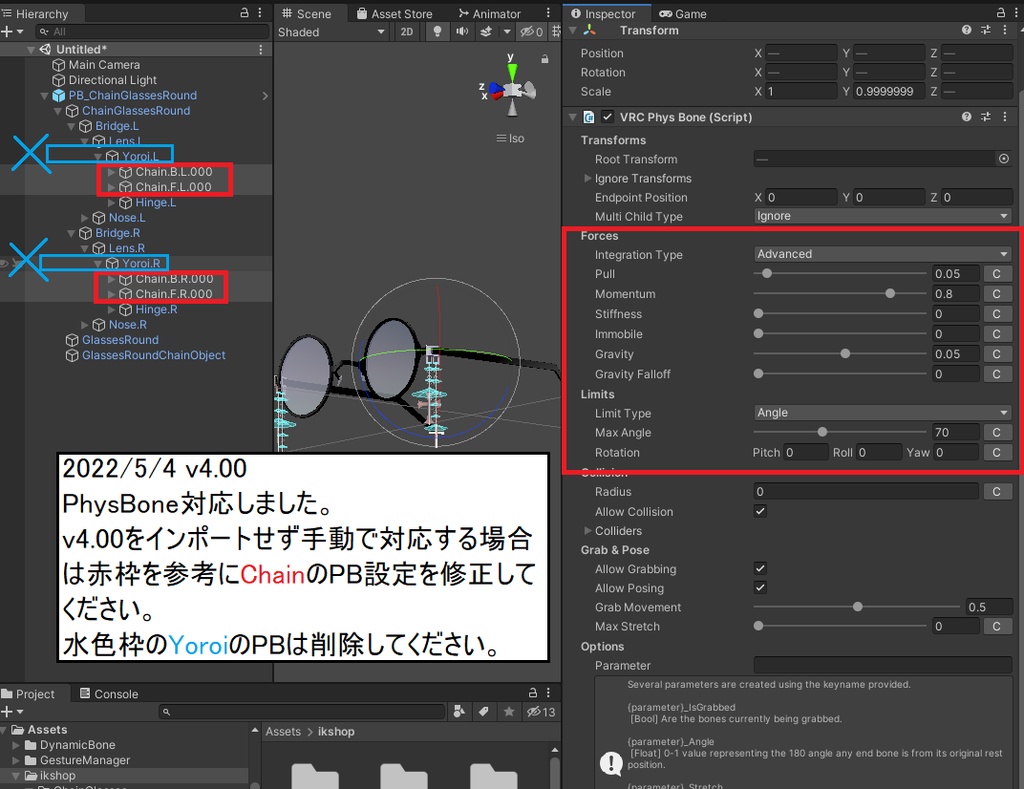The height and width of the screenshot is (789, 1024).
Task: Click Project favorites star icon
Action: 509,711
